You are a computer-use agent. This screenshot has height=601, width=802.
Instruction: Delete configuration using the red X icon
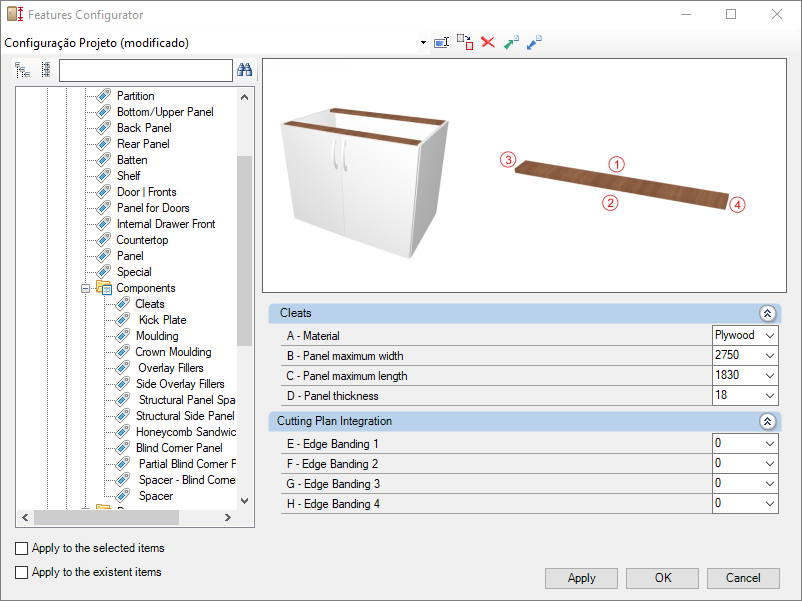click(x=488, y=42)
